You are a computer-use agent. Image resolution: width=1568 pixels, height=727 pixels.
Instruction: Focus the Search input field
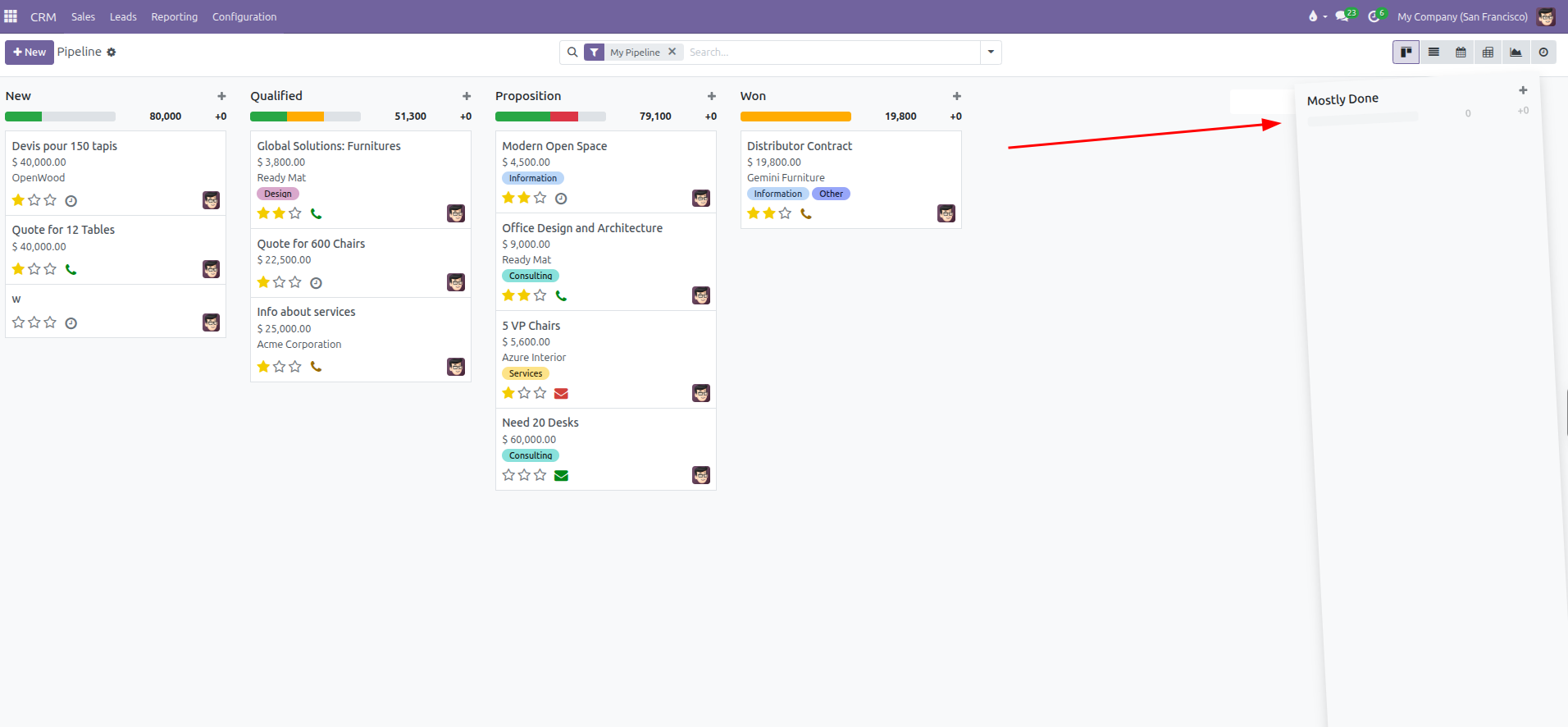coord(832,53)
